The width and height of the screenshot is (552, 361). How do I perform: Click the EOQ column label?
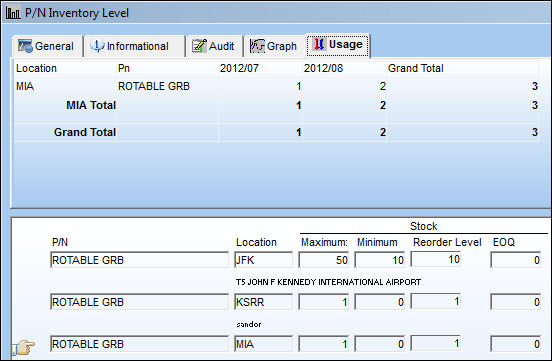point(504,242)
